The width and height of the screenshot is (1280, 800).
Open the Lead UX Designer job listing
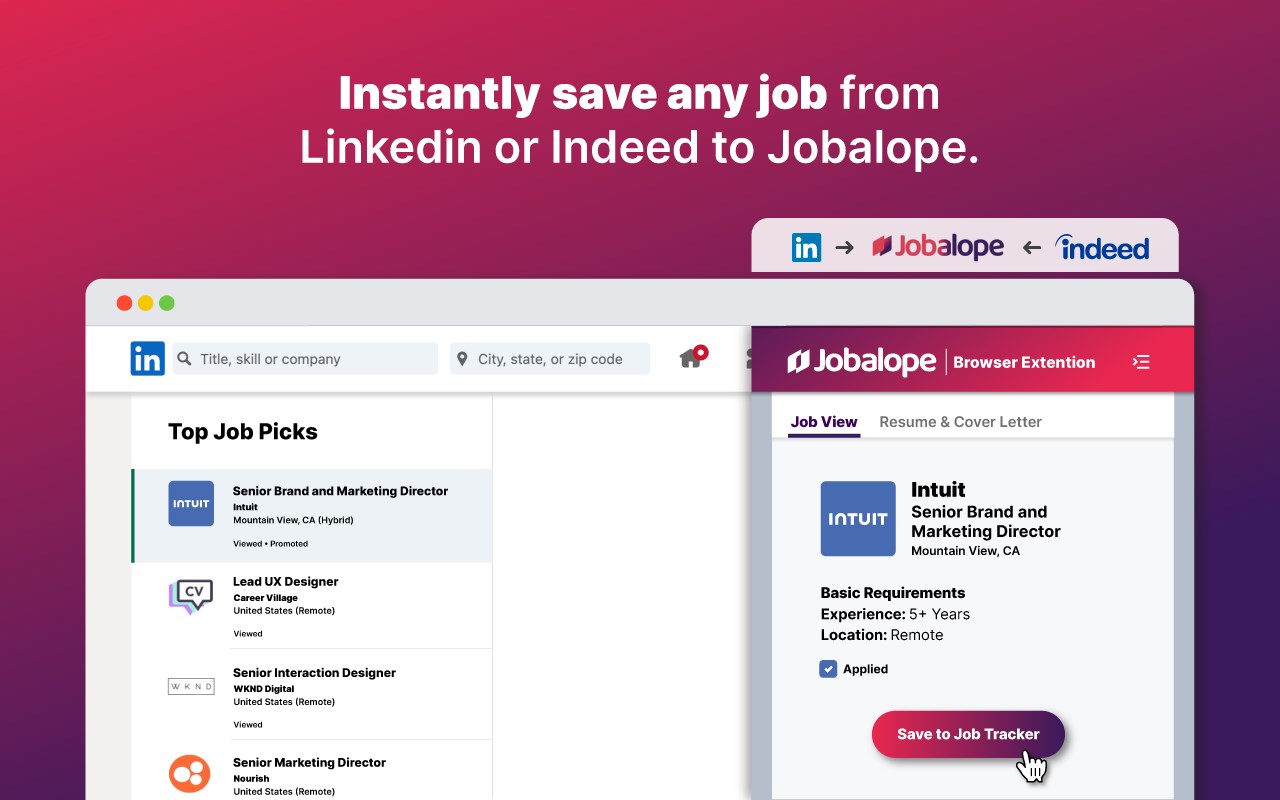(x=286, y=582)
